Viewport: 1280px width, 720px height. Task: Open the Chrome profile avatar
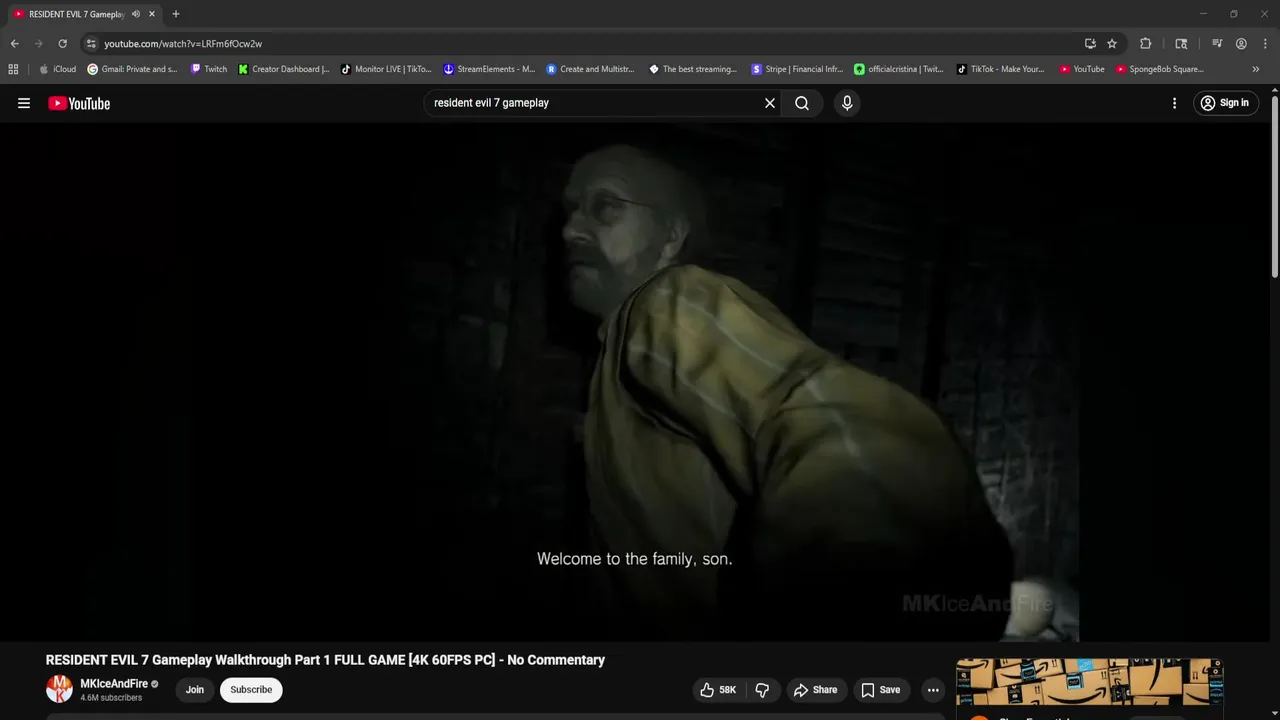(x=1241, y=44)
